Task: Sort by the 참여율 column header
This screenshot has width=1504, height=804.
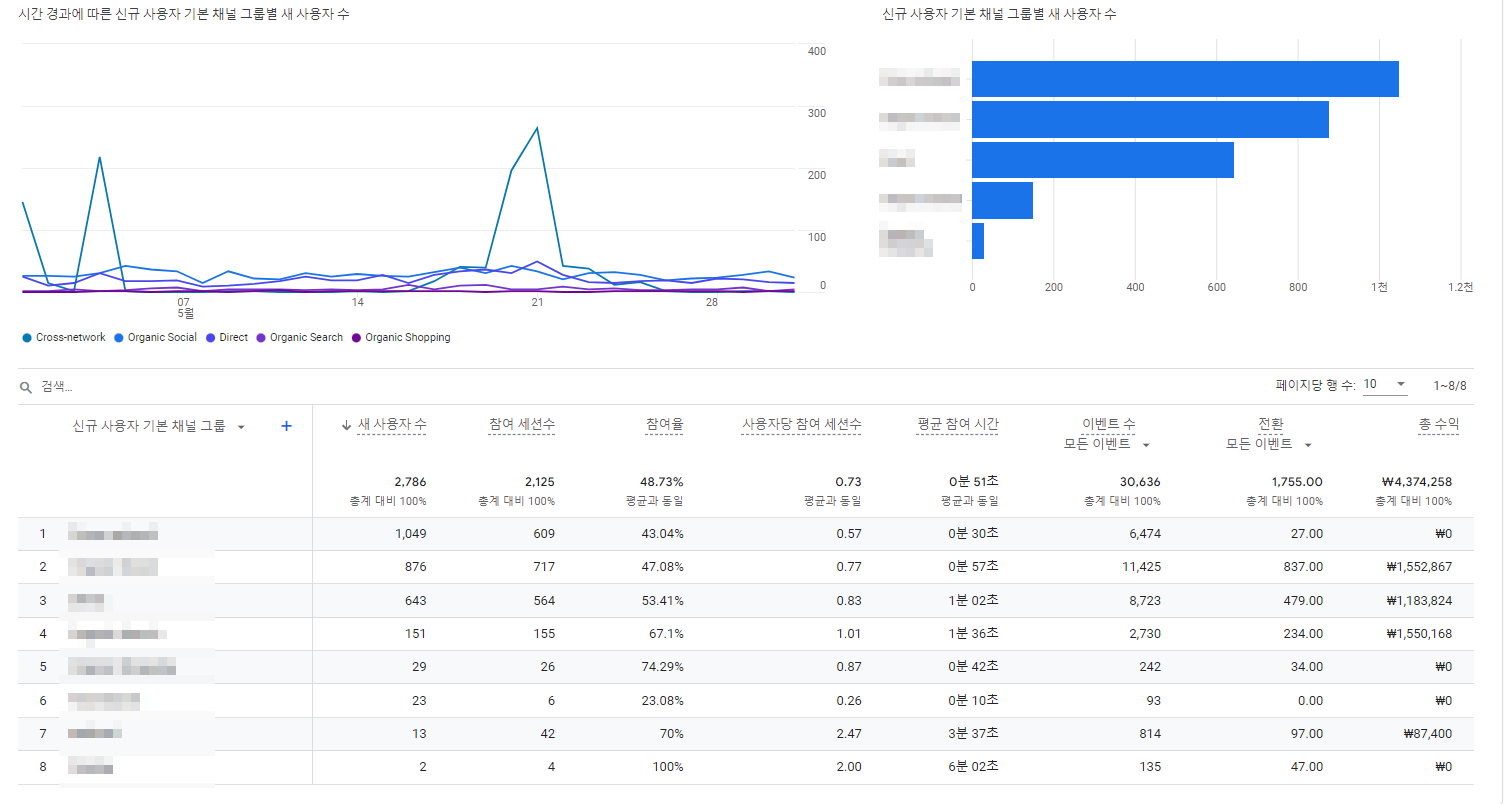Action: pyautogui.click(x=665, y=425)
